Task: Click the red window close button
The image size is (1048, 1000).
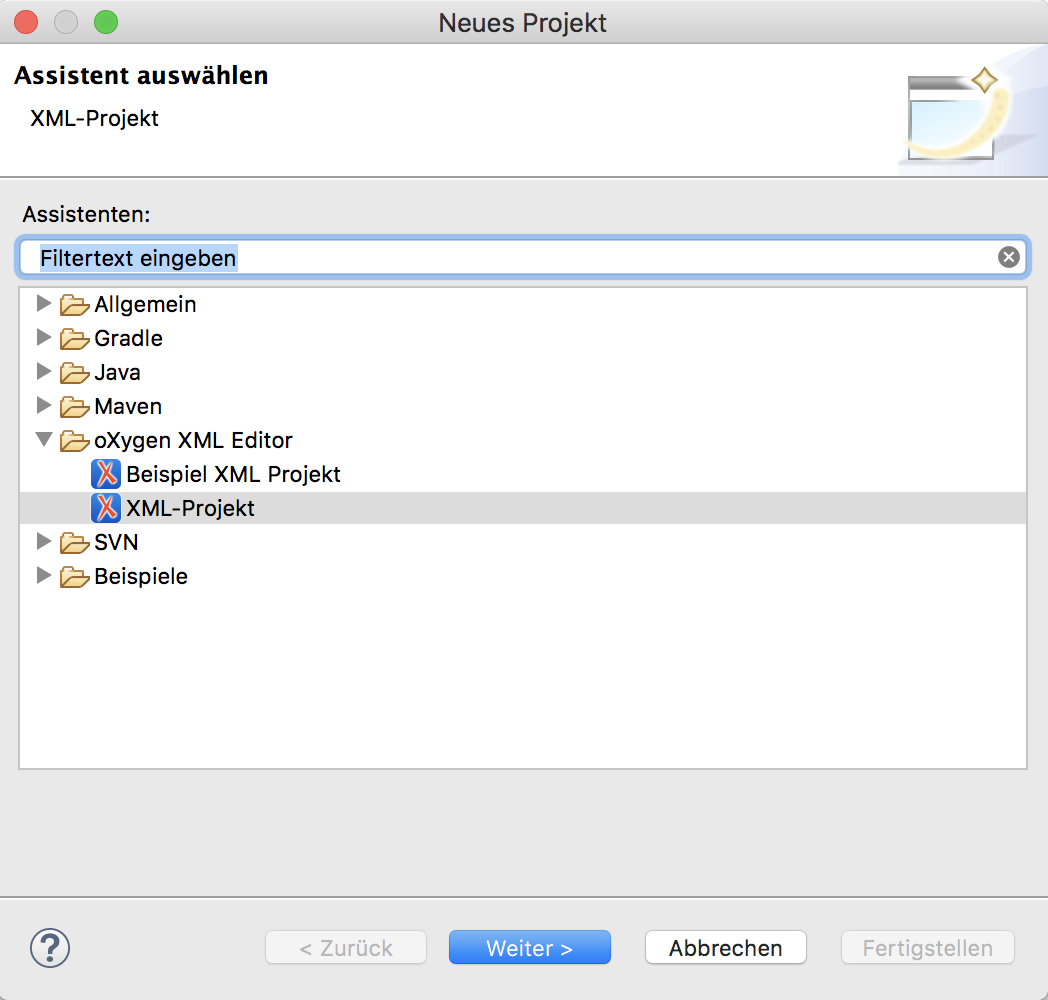Action: (x=27, y=21)
